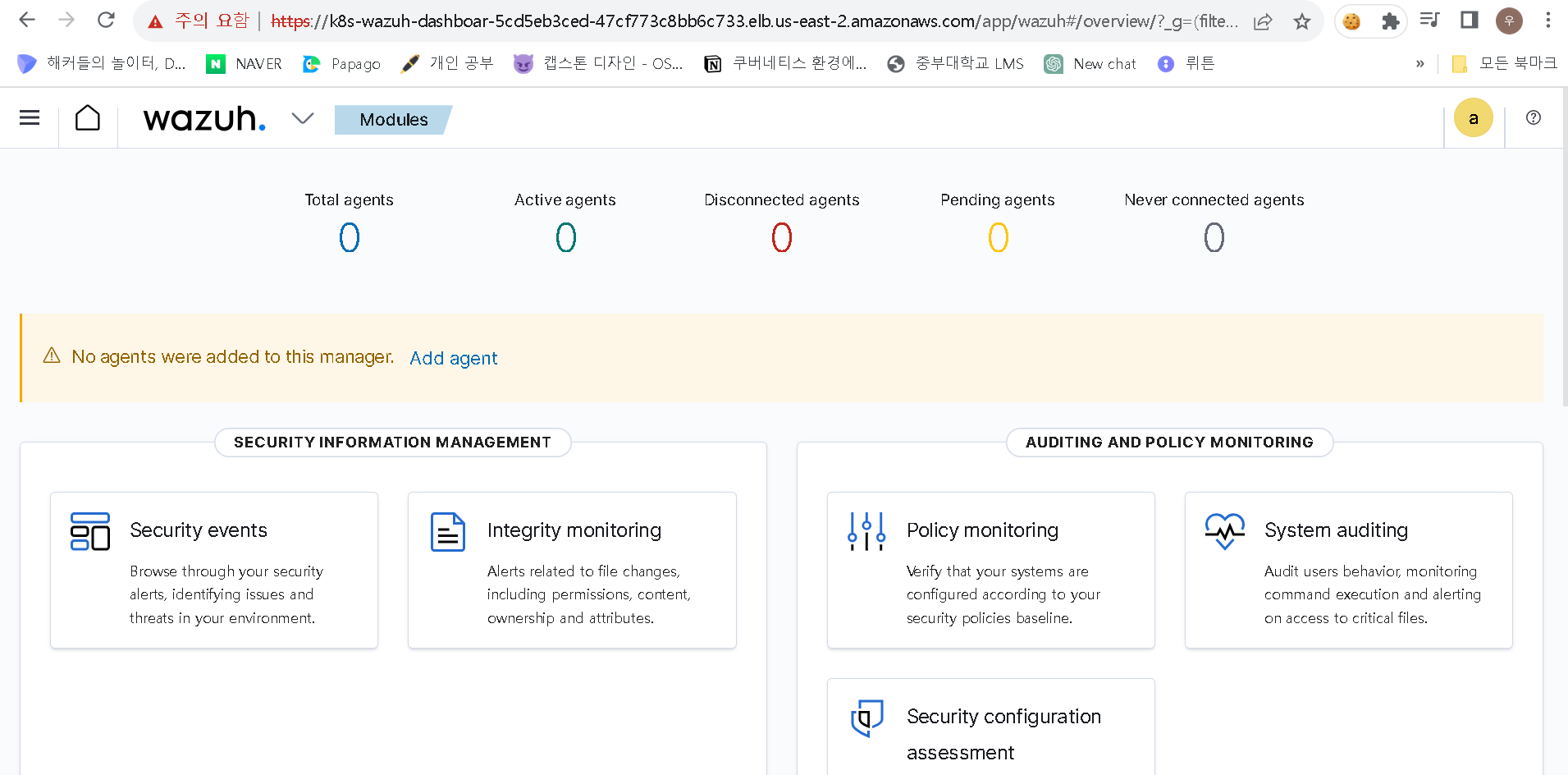Select the Pending agents count

coord(998,238)
